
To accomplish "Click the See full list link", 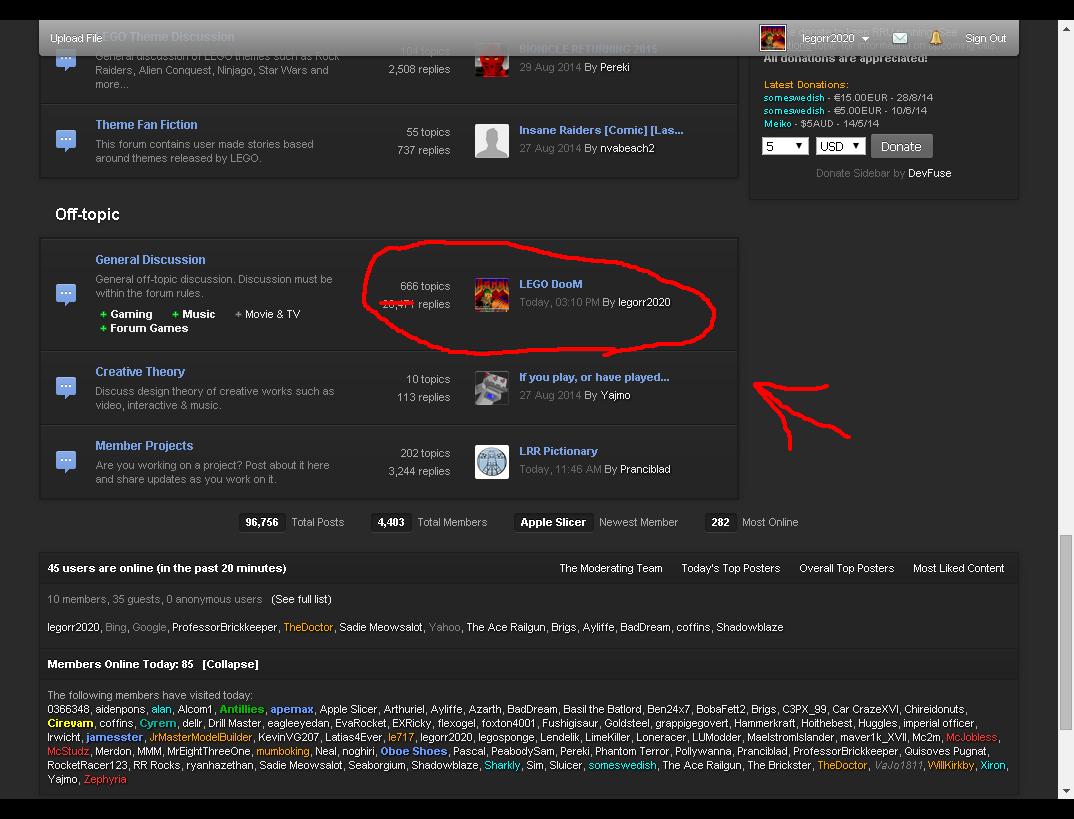I will pyautogui.click(x=301, y=599).
